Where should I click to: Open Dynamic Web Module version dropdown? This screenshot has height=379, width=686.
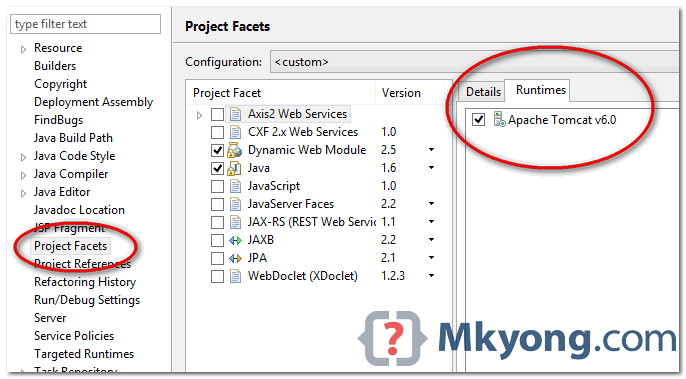click(x=431, y=150)
